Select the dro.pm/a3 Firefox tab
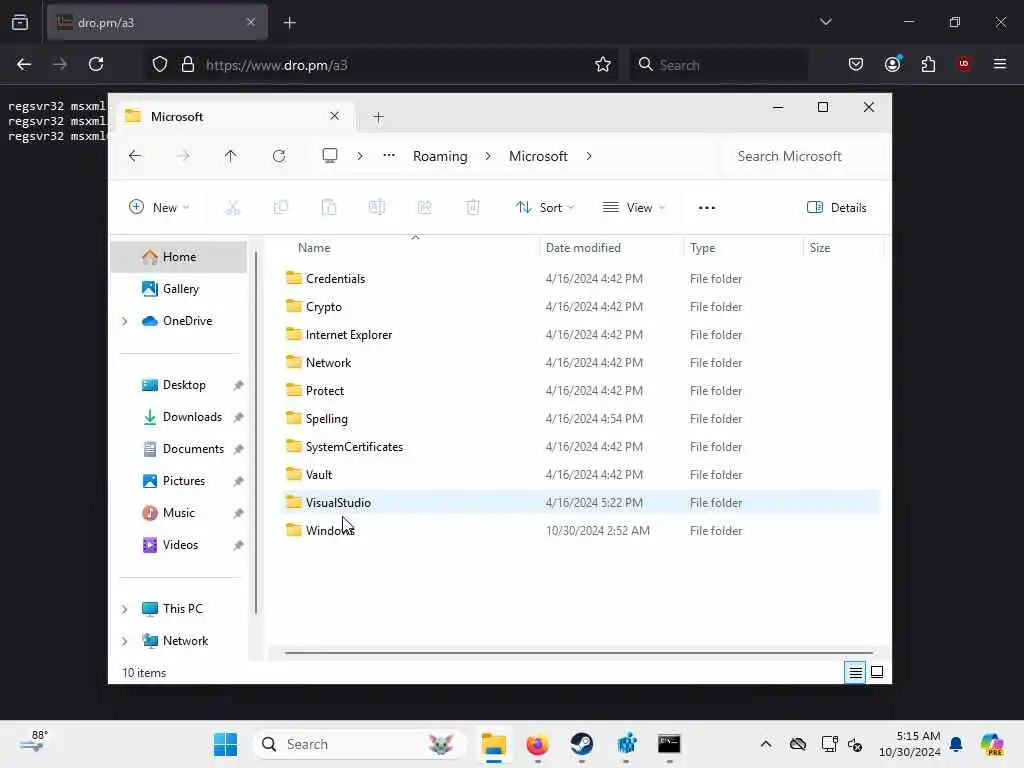The image size is (1024, 768). (157, 23)
